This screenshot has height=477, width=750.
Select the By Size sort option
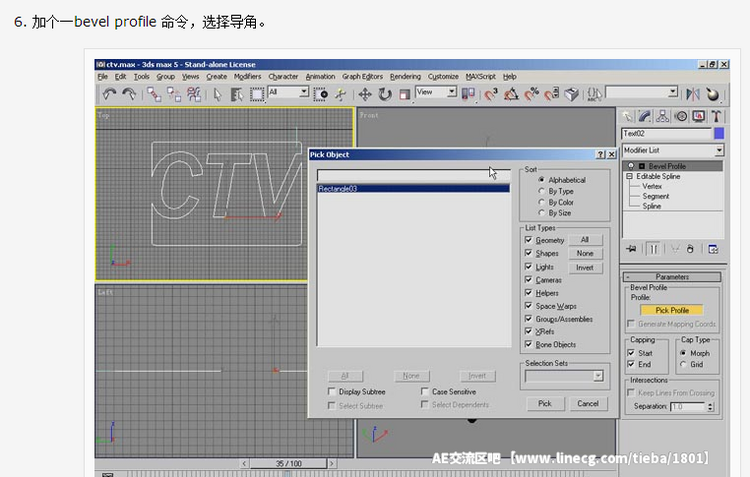(541, 213)
